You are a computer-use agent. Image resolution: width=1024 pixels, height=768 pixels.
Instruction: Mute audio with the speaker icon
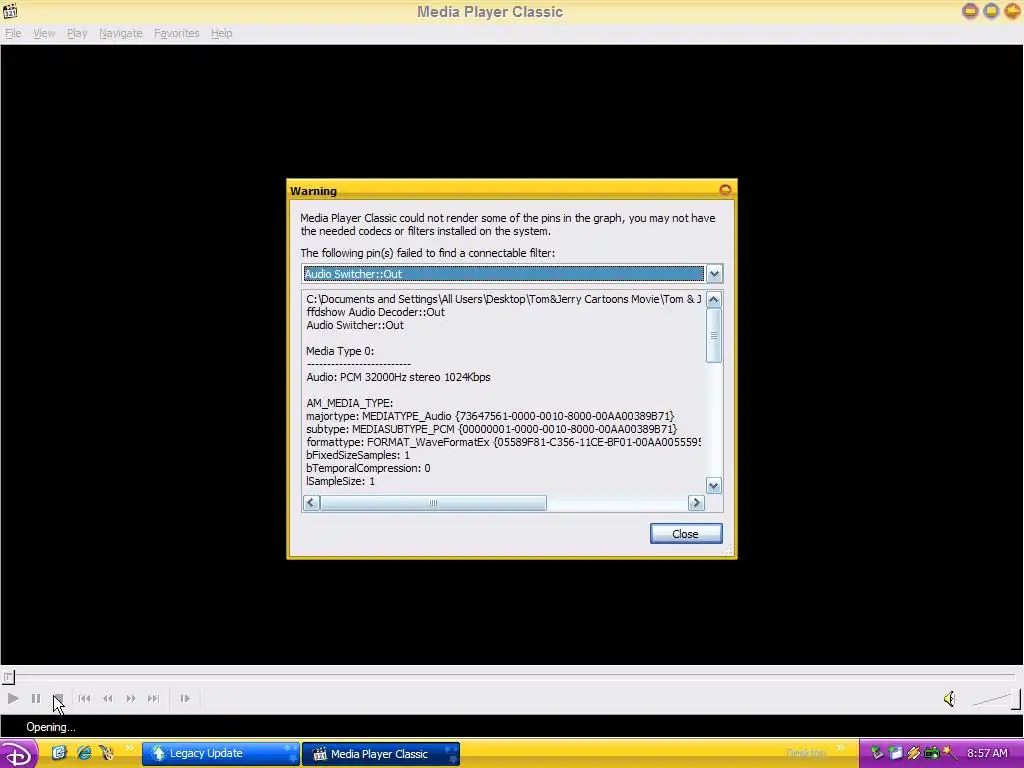pyautogui.click(x=950, y=699)
